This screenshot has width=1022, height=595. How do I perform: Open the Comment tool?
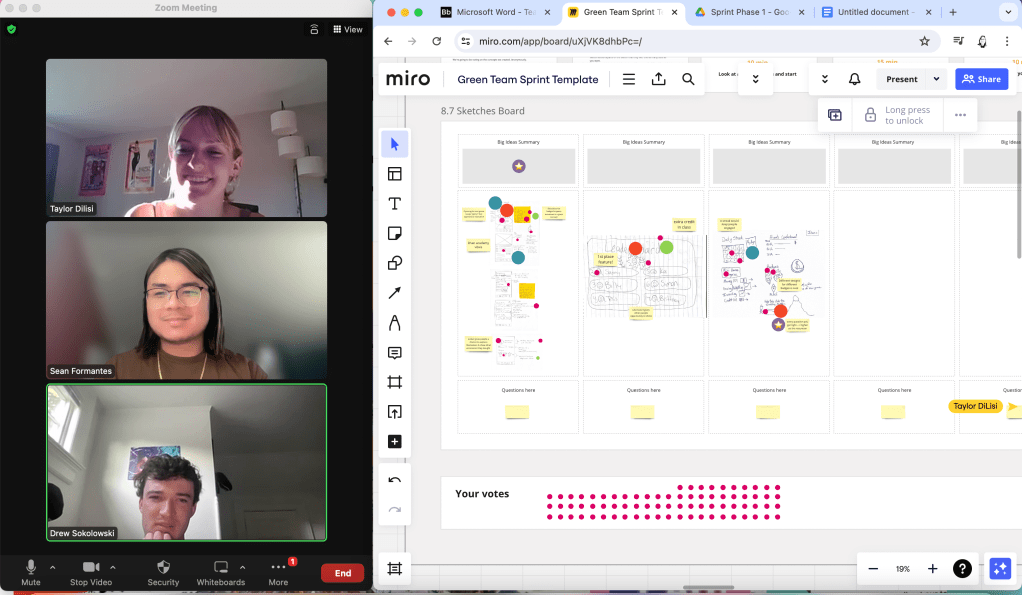tap(395, 353)
